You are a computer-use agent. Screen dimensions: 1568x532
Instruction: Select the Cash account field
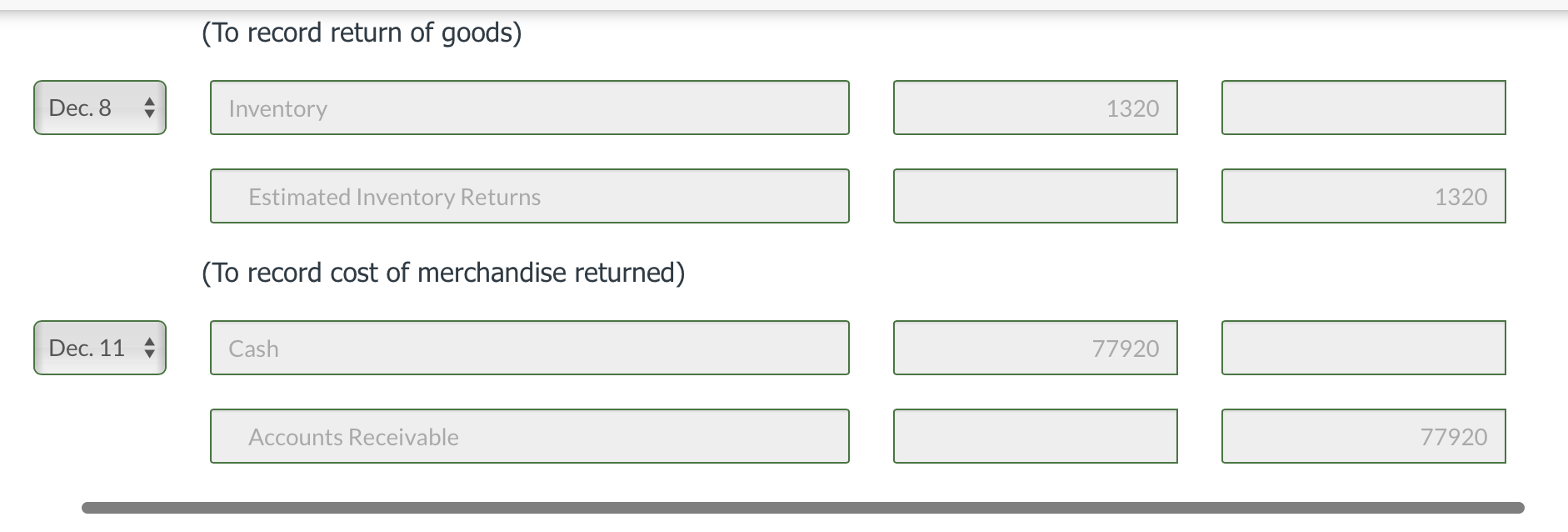(529, 347)
